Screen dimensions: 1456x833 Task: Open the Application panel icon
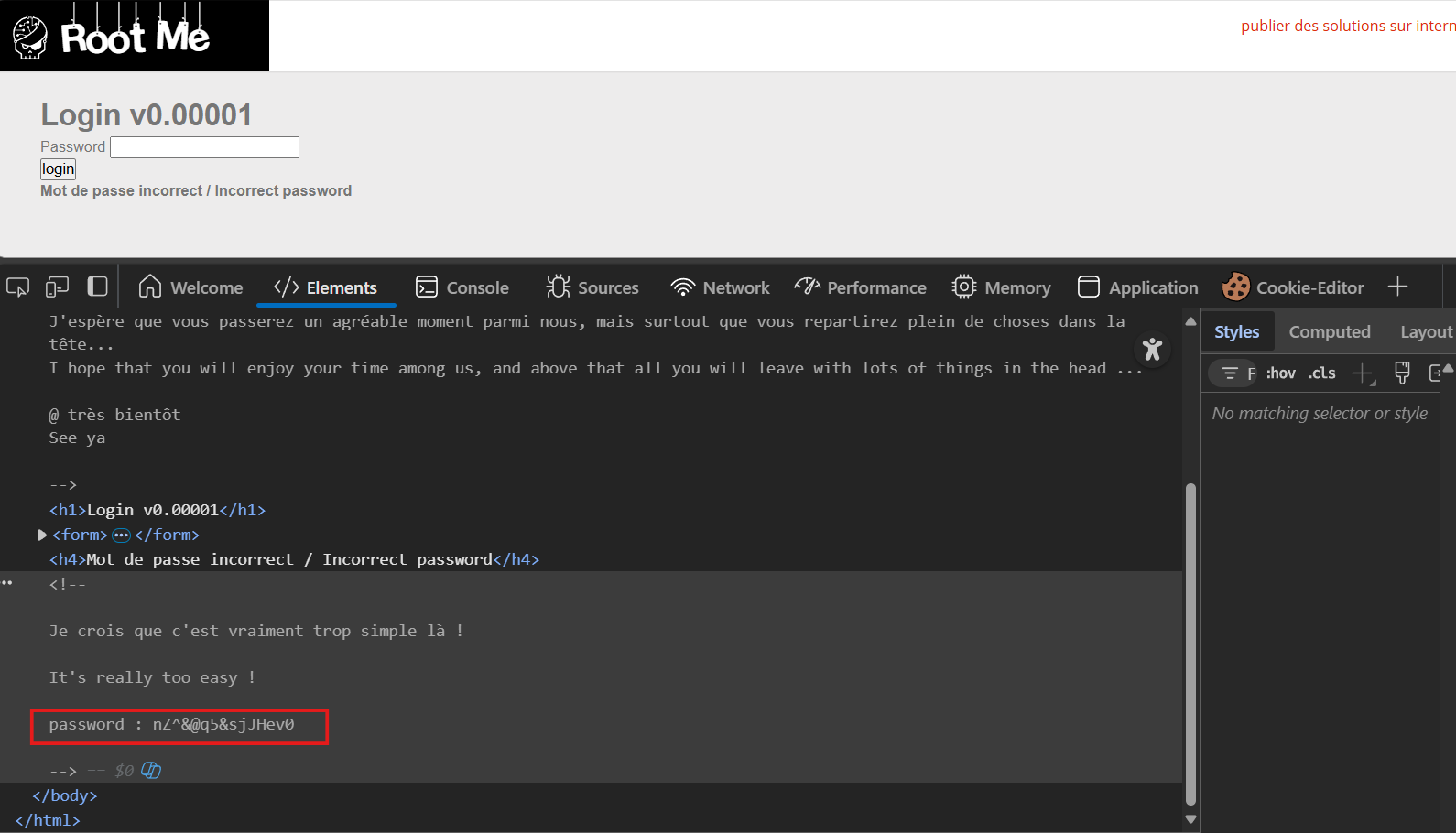pyautogui.click(x=1088, y=287)
